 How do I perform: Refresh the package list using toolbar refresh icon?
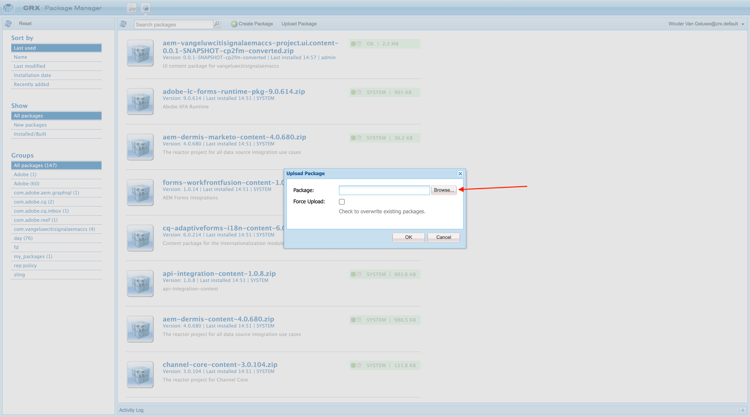pyautogui.click(x=123, y=24)
